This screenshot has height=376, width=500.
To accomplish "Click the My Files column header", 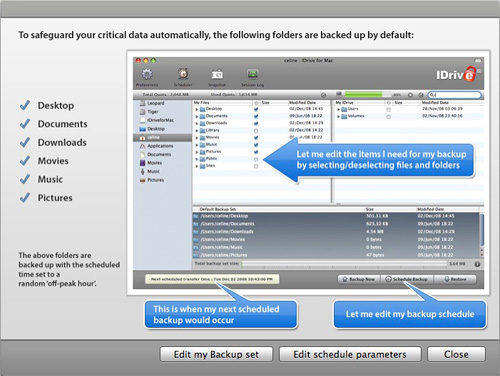I will tap(223, 103).
